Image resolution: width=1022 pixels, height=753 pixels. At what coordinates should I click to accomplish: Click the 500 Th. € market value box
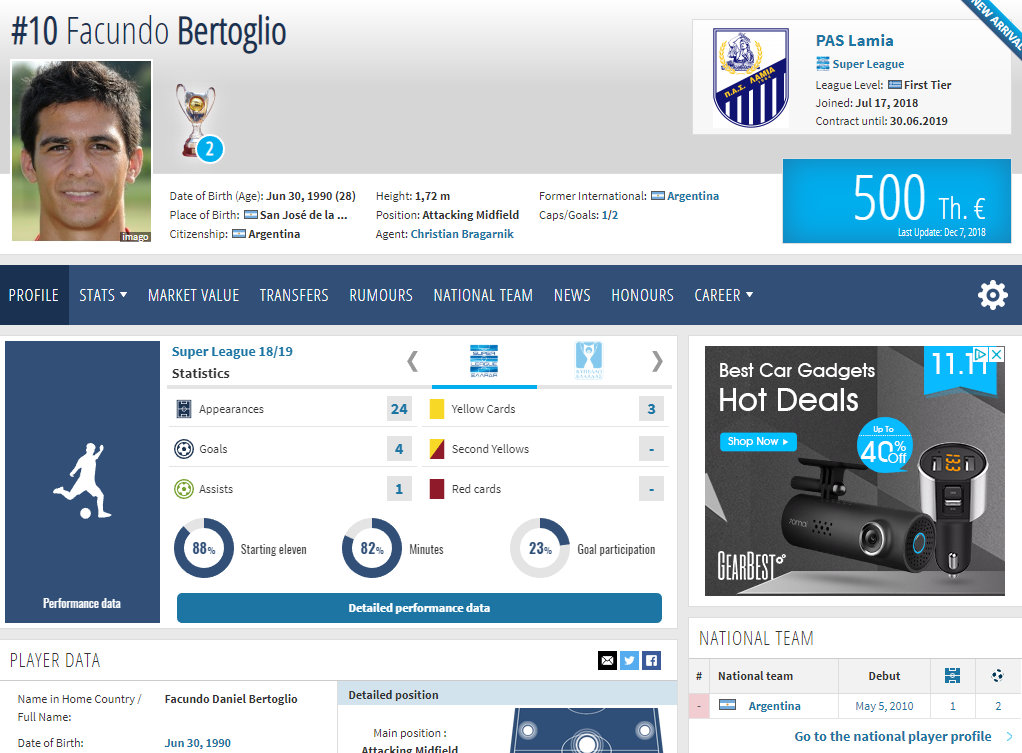[x=897, y=201]
